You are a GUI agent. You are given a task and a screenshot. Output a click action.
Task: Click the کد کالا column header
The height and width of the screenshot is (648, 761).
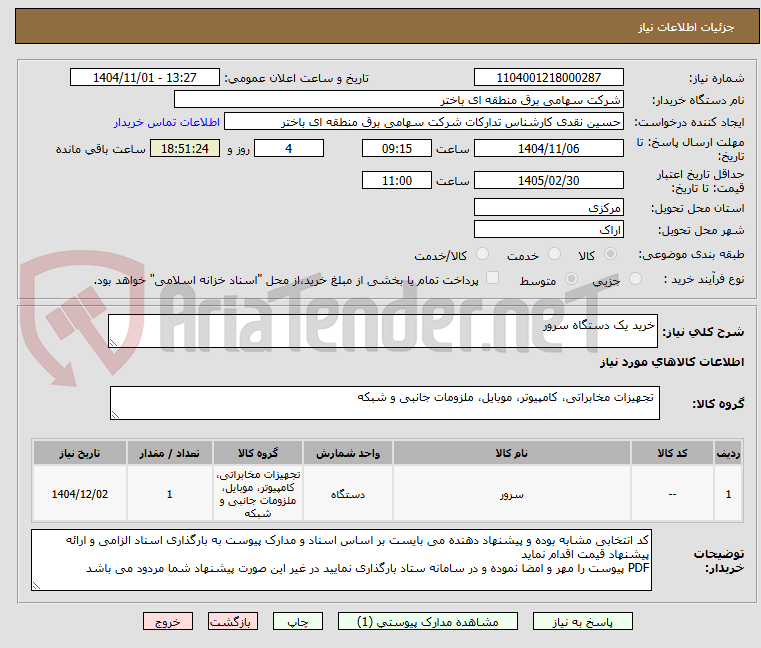click(672, 453)
